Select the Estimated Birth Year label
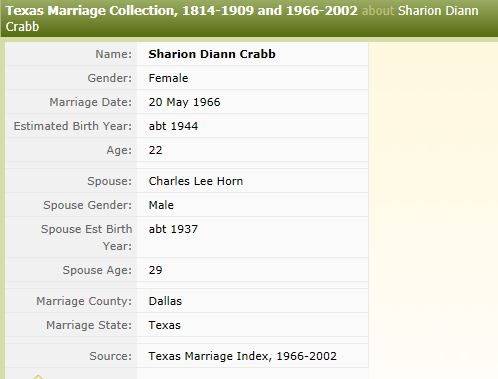This screenshot has width=498, height=379. [x=73, y=126]
